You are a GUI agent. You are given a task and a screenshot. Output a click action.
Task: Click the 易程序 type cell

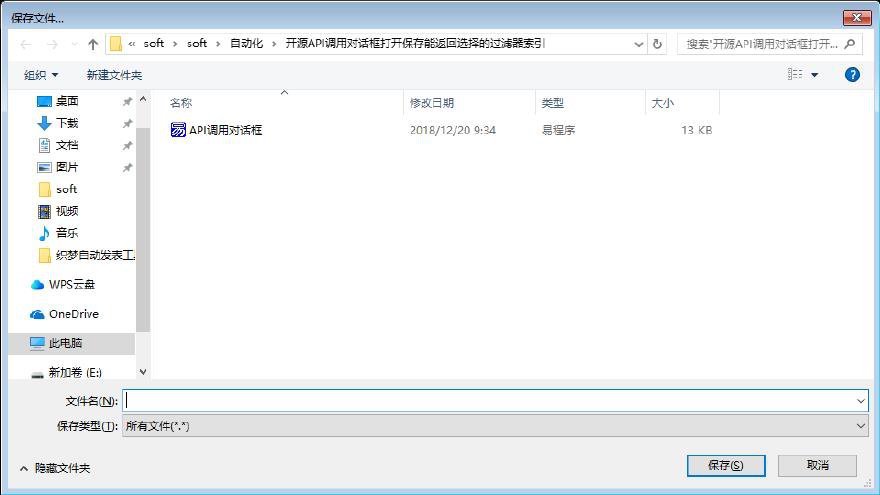pos(558,130)
